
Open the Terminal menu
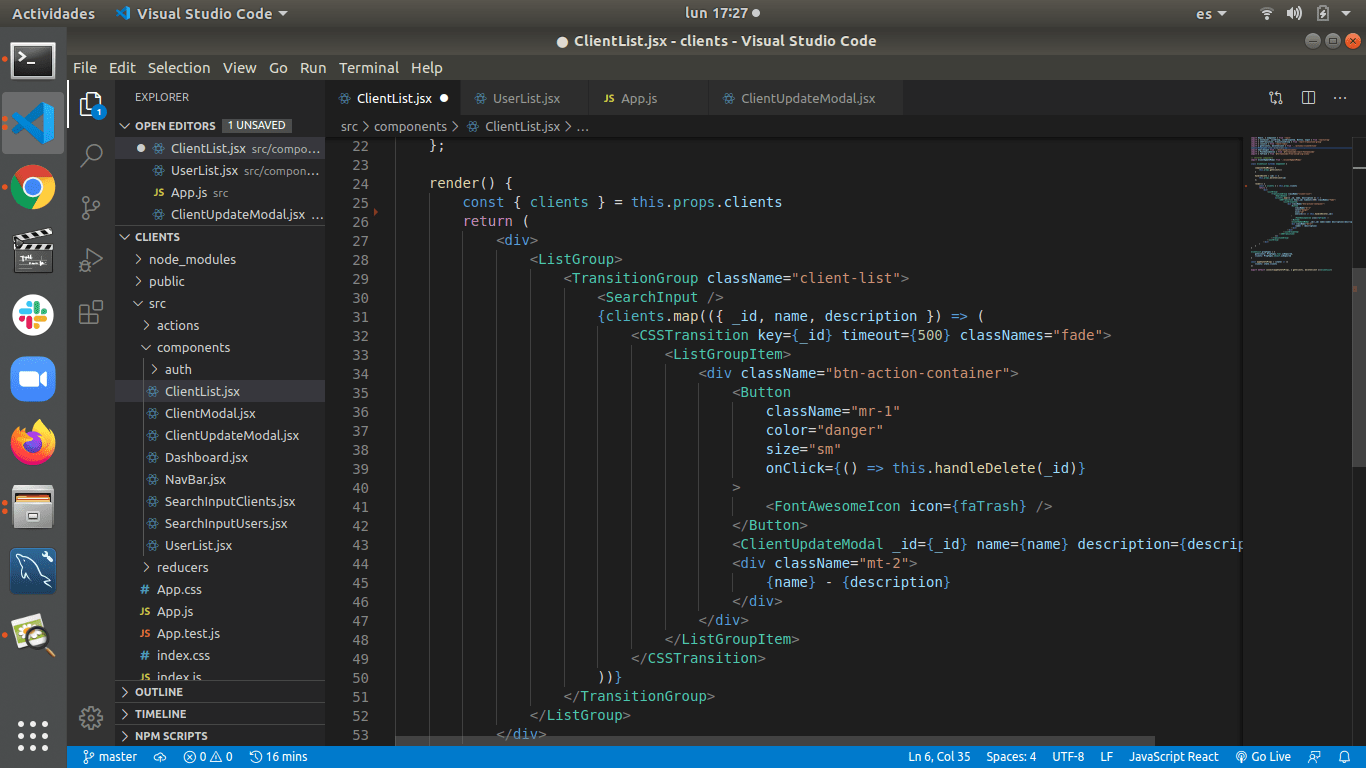pos(368,68)
